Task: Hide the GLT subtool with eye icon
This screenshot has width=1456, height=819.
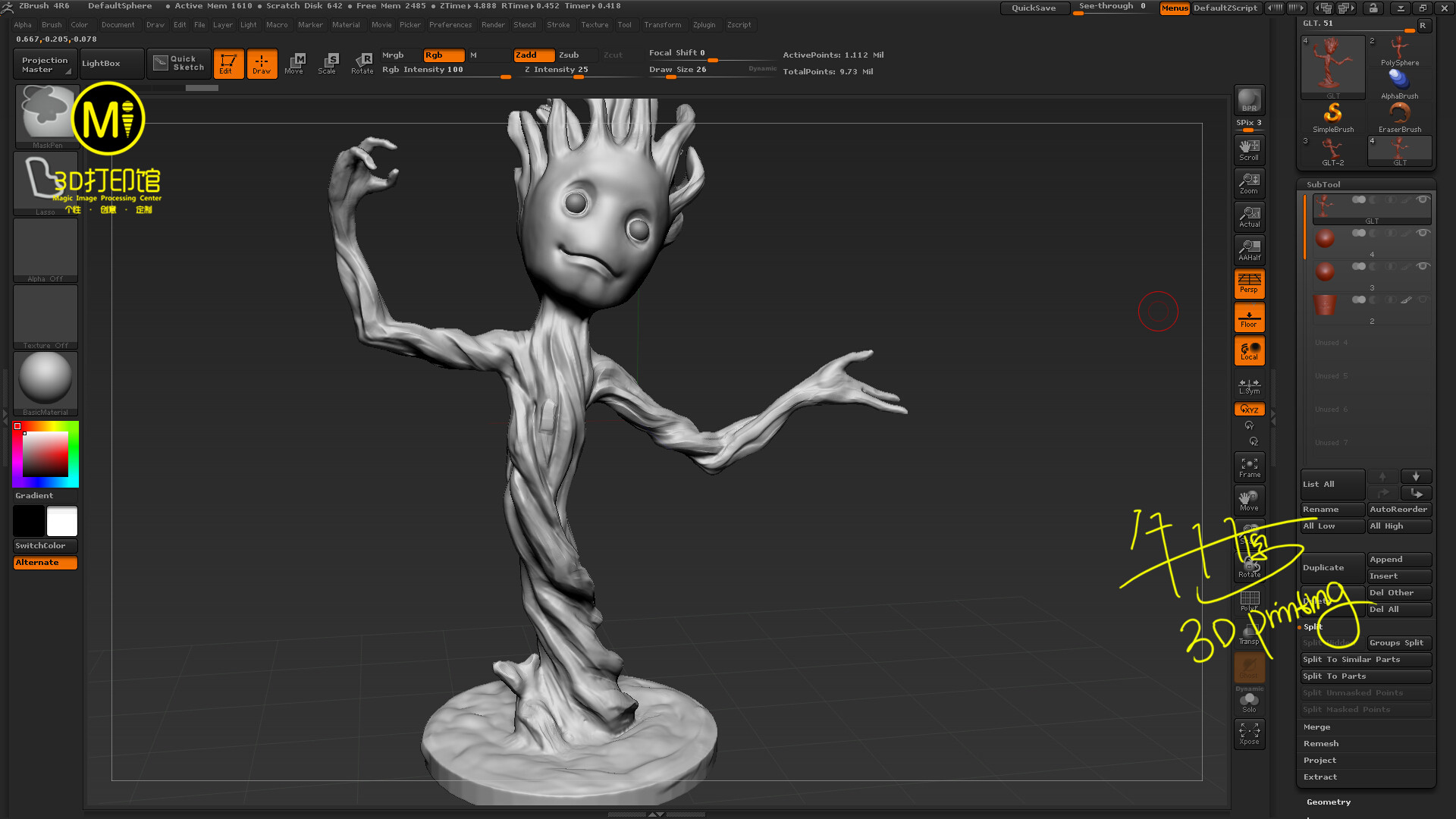Action: click(1423, 199)
